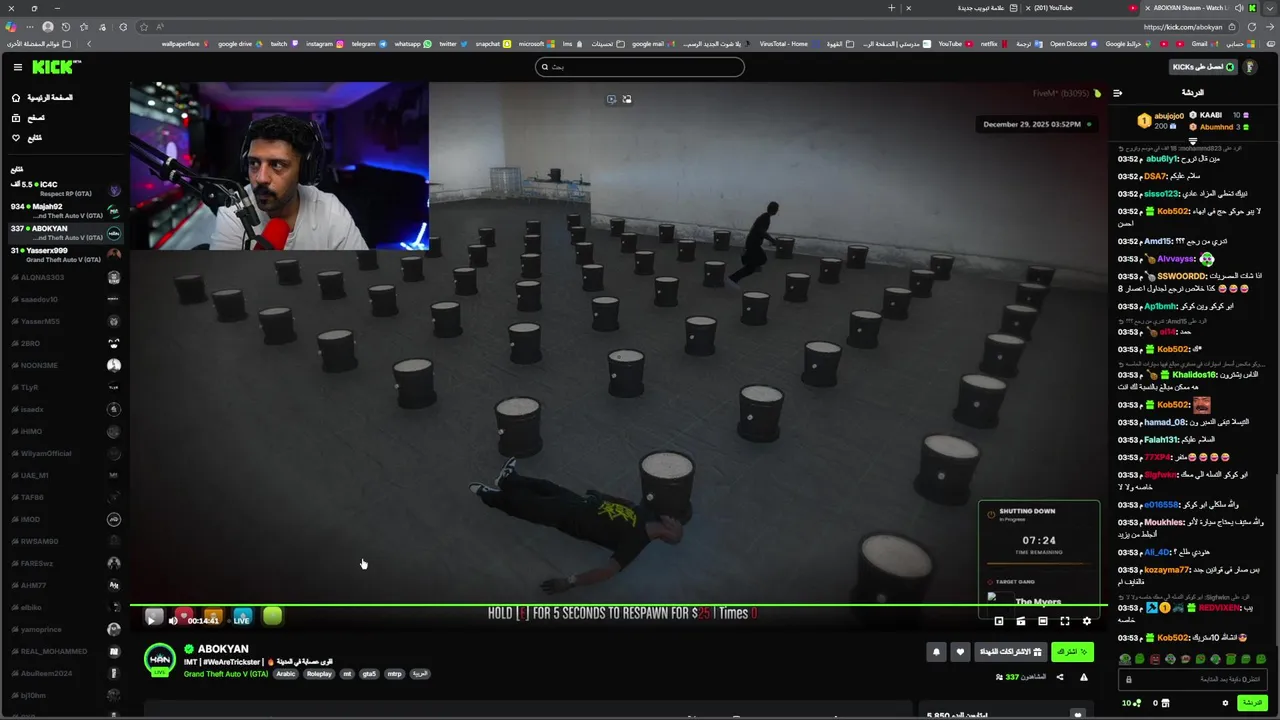Click the green stream progress bar
1280x720 pixels.
pyautogui.click(x=618, y=604)
